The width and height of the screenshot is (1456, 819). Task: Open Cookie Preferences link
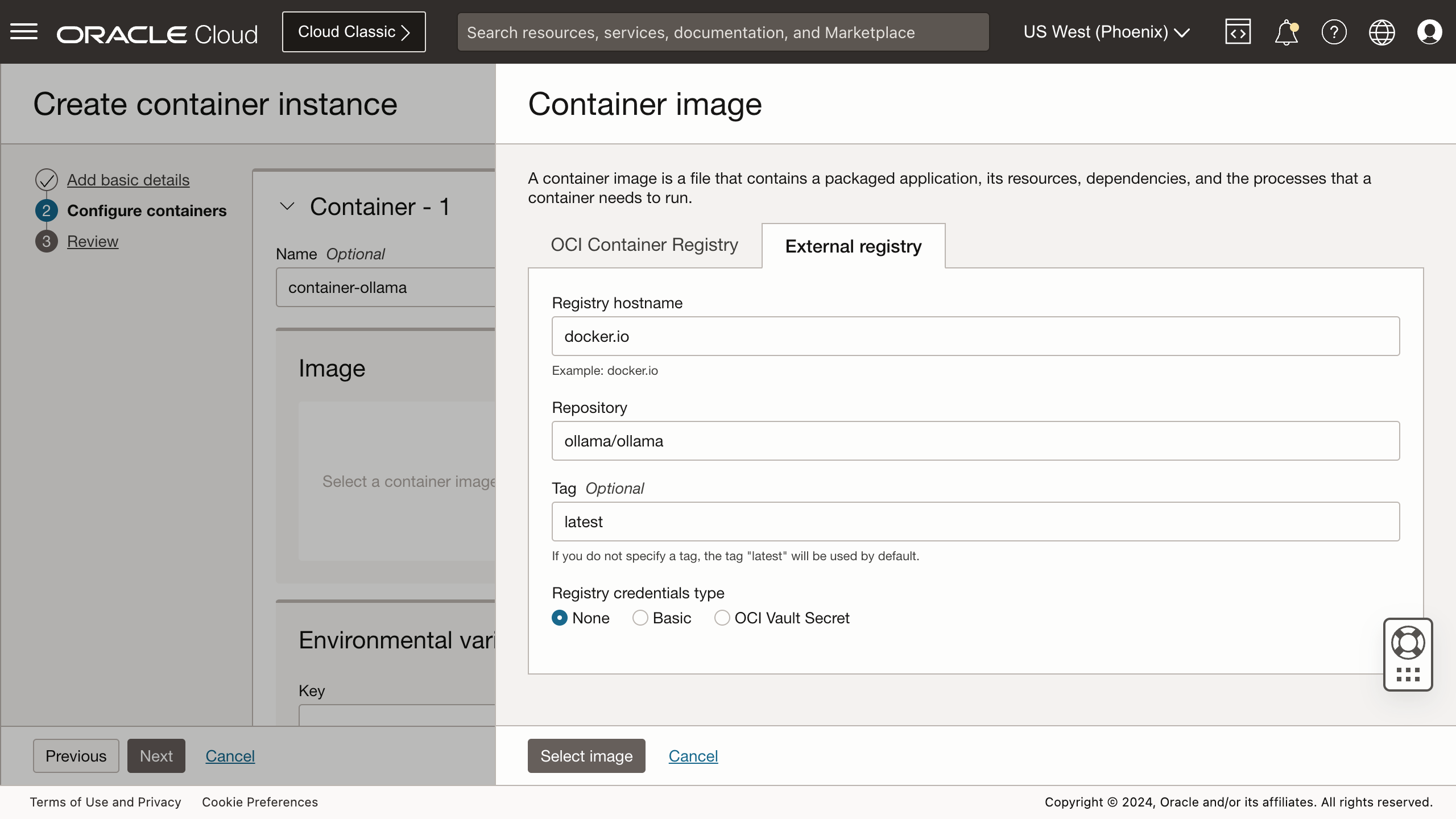click(x=260, y=802)
